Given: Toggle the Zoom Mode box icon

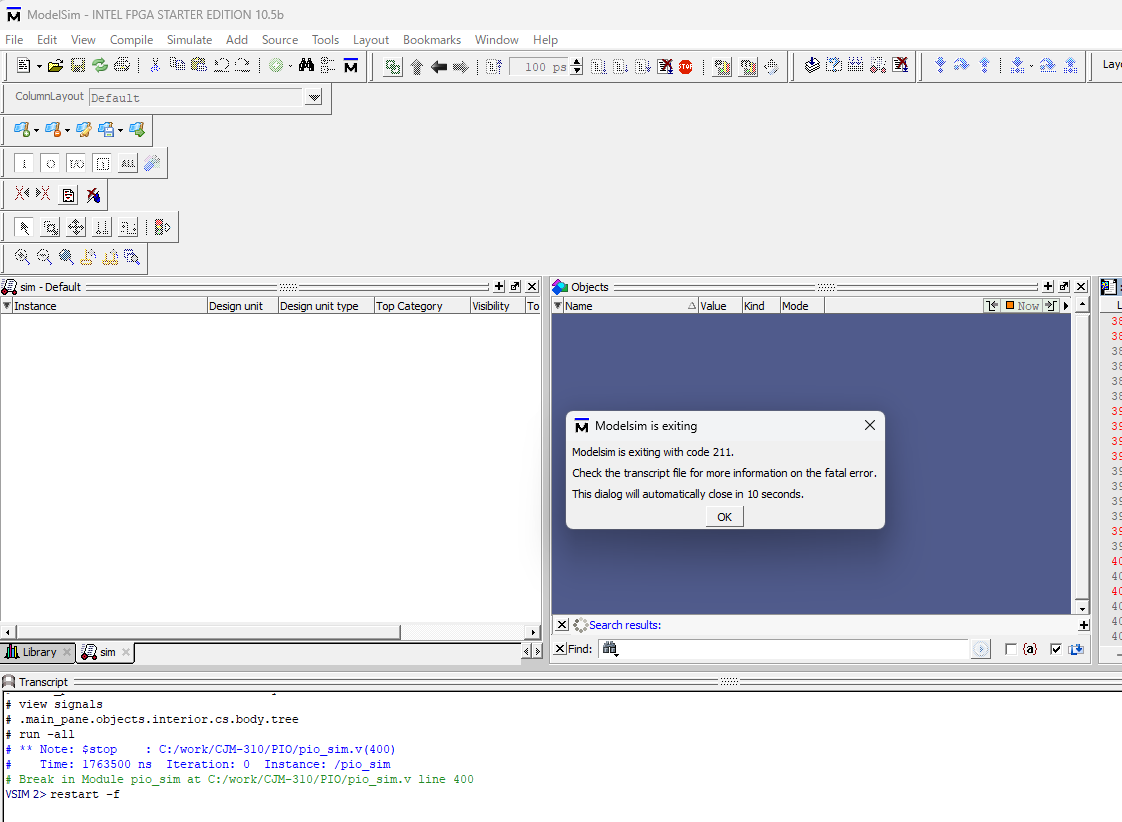Looking at the screenshot, I should (x=50, y=227).
